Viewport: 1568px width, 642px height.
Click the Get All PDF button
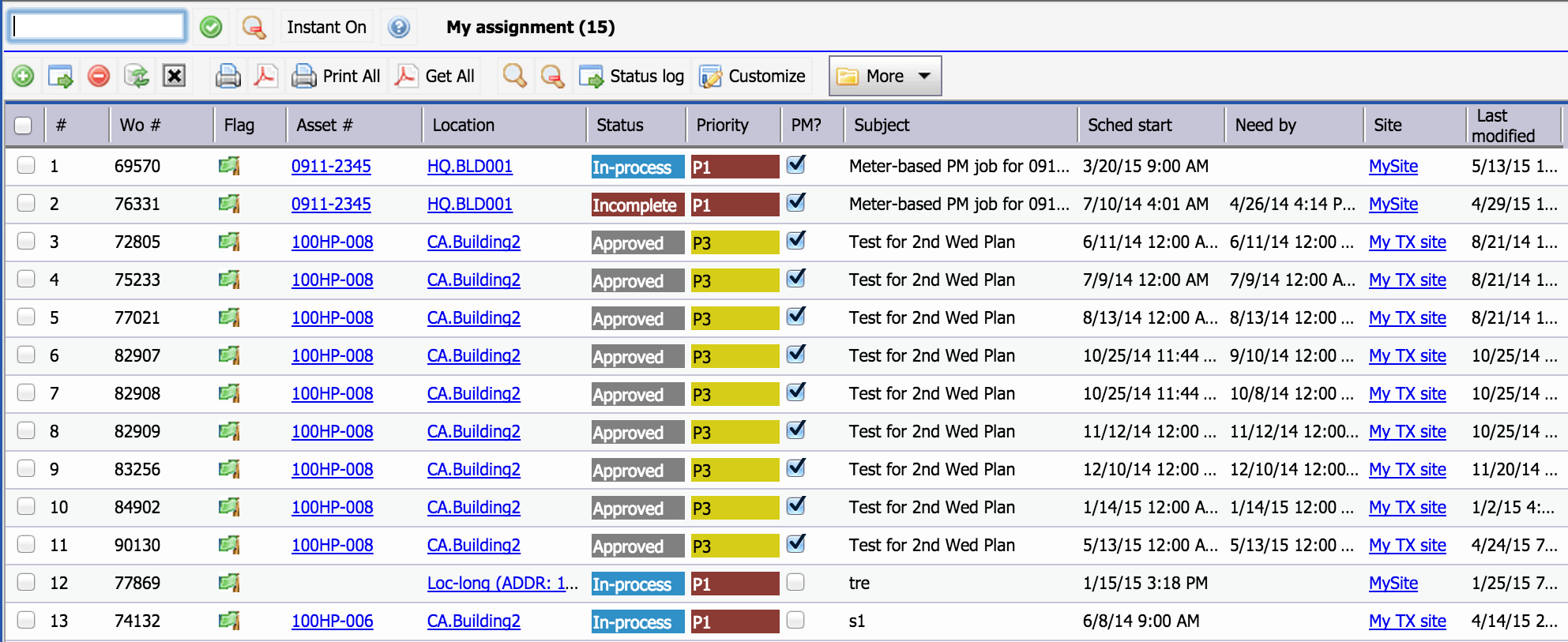pyautogui.click(x=434, y=76)
